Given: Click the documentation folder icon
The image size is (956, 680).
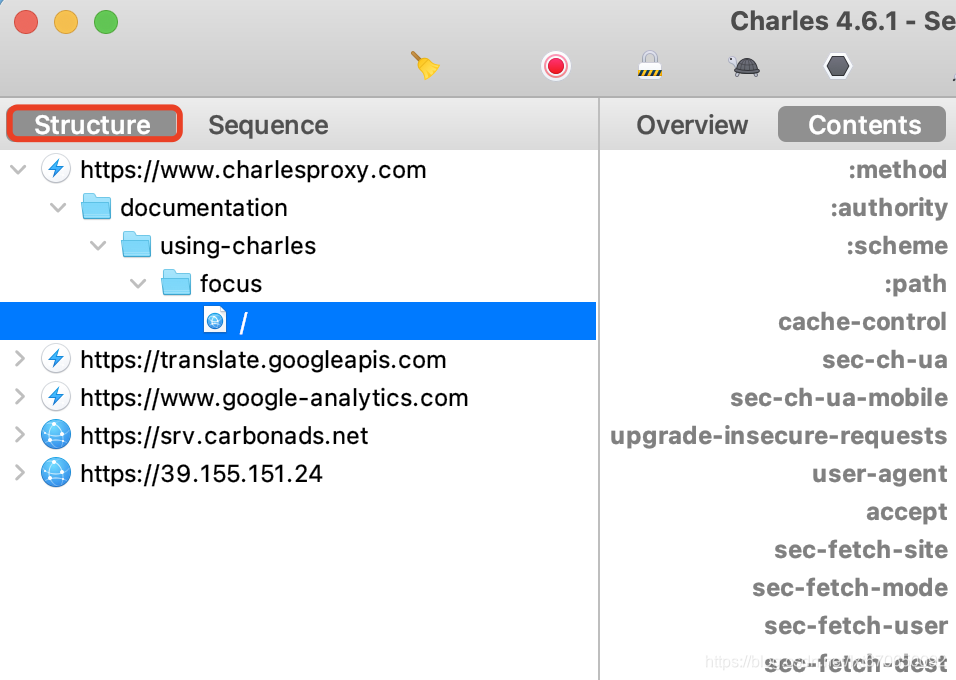Looking at the screenshot, I should click(96, 206).
